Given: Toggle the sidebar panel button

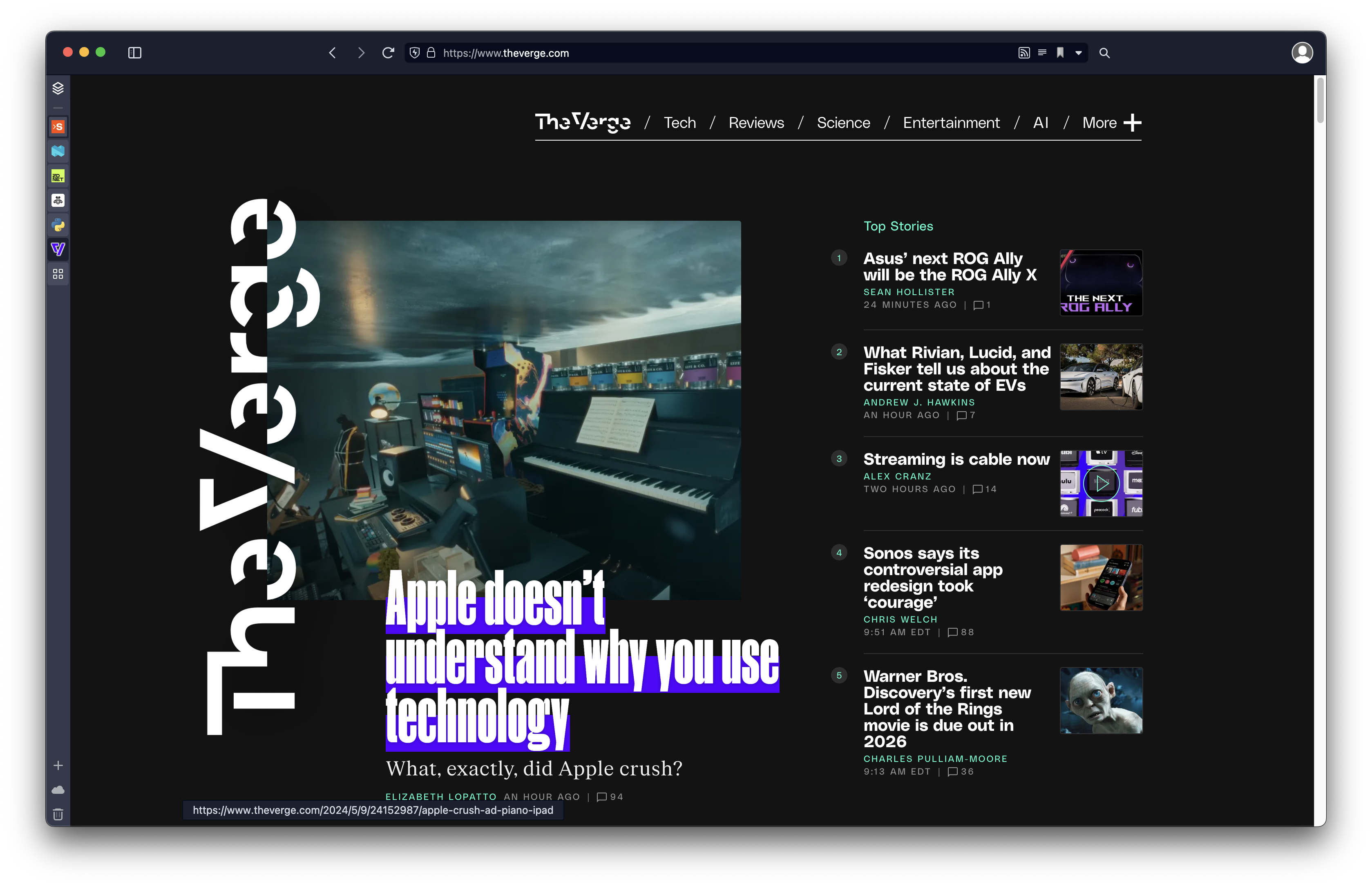Looking at the screenshot, I should click(x=135, y=53).
